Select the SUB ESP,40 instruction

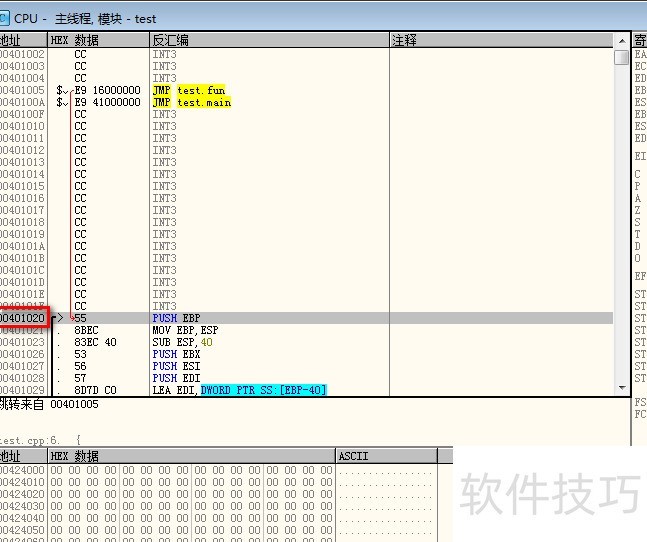pos(183,342)
